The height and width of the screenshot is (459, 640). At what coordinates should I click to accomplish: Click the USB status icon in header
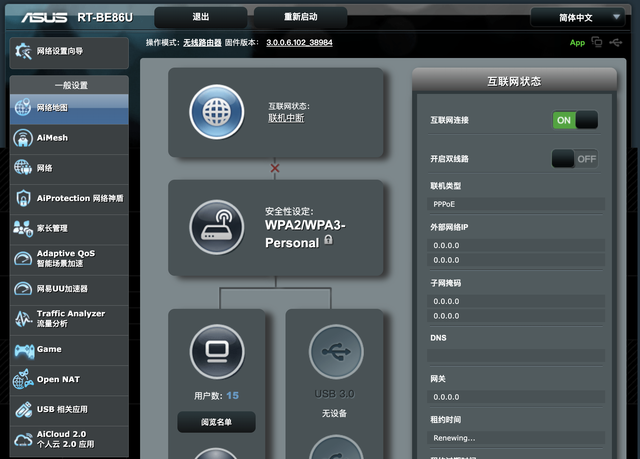(616, 42)
